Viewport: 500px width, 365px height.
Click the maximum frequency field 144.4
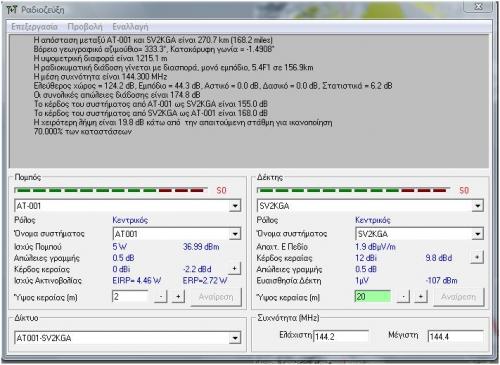pyautogui.click(x=455, y=336)
